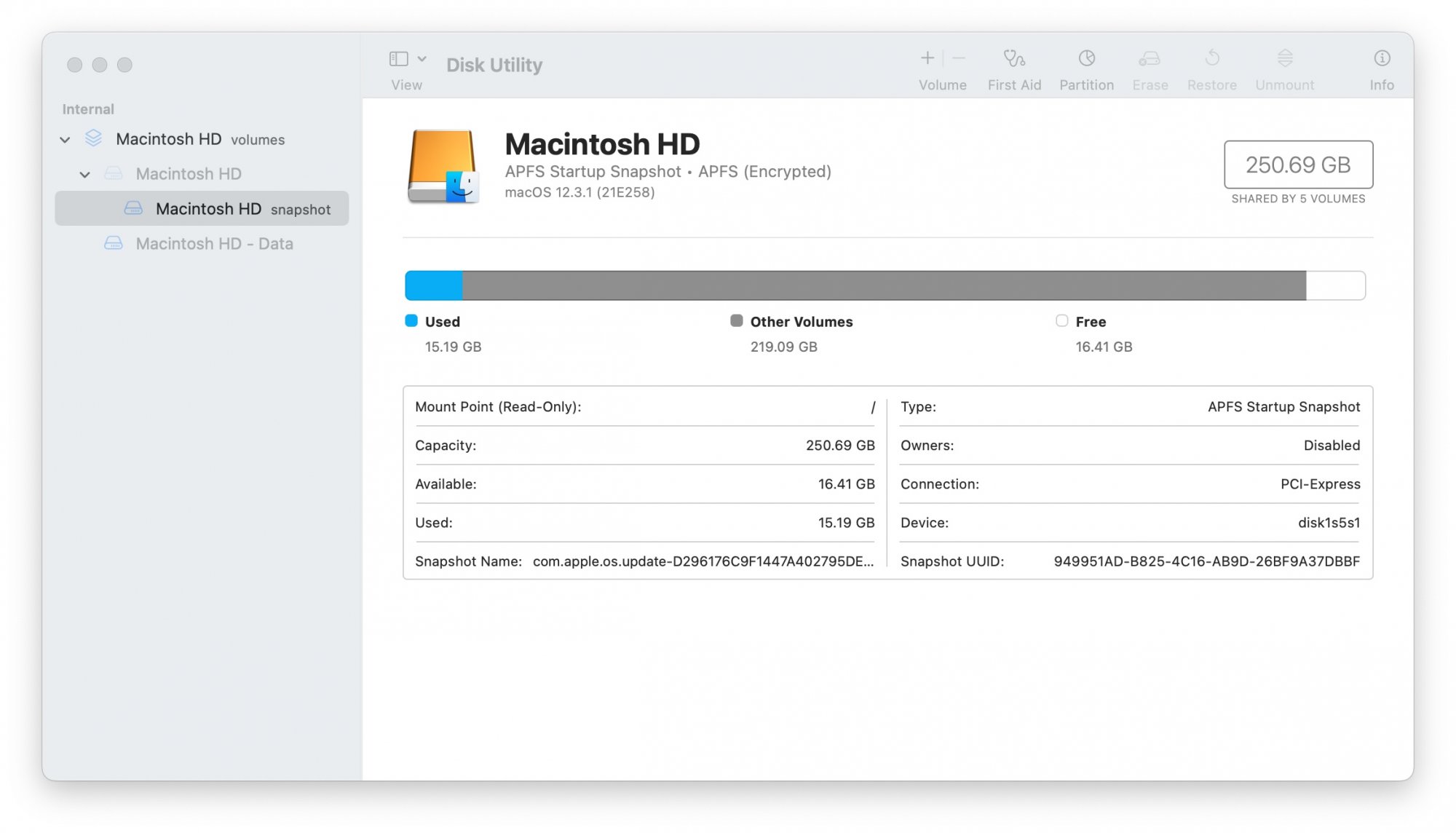Click the Restore toolbar label

1212,85
